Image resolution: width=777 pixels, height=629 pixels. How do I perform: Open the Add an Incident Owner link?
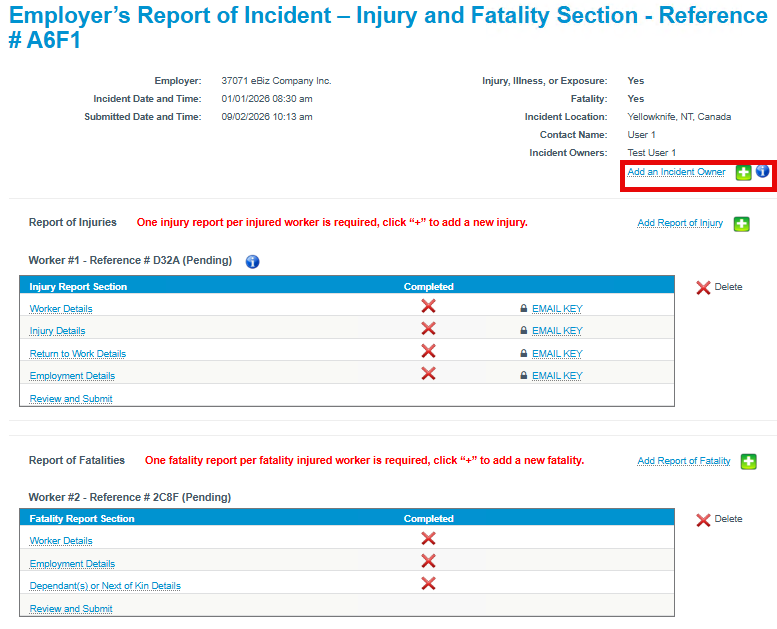pyautogui.click(x=676, y=172)
